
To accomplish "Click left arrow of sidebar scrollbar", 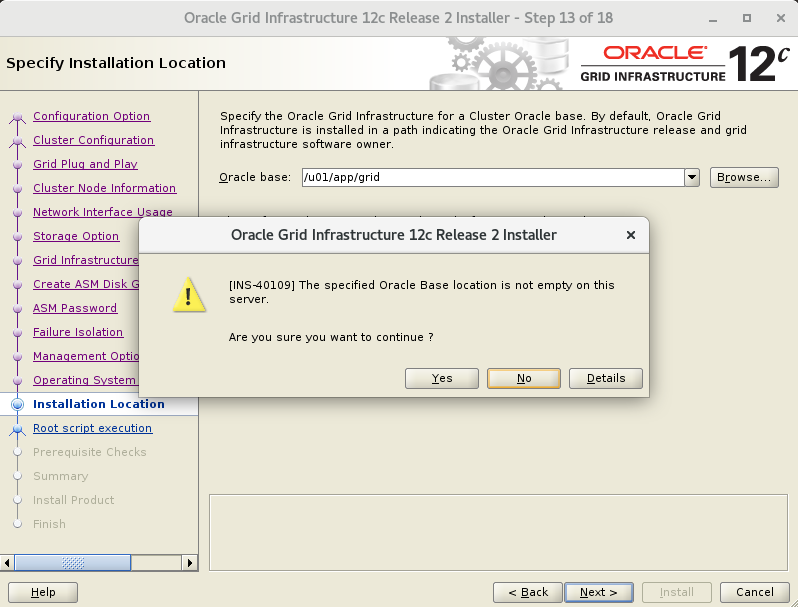I will [x=7, y=563].
